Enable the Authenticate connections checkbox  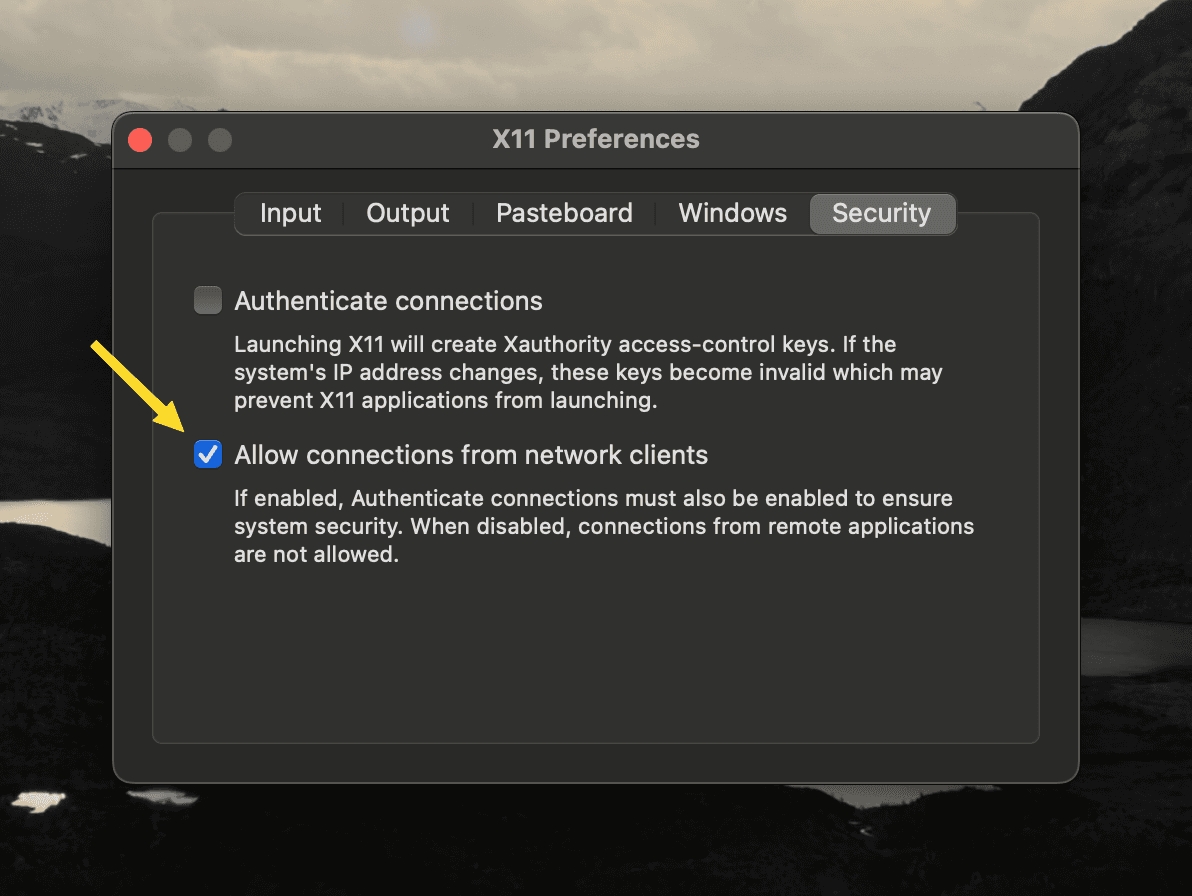208,301
